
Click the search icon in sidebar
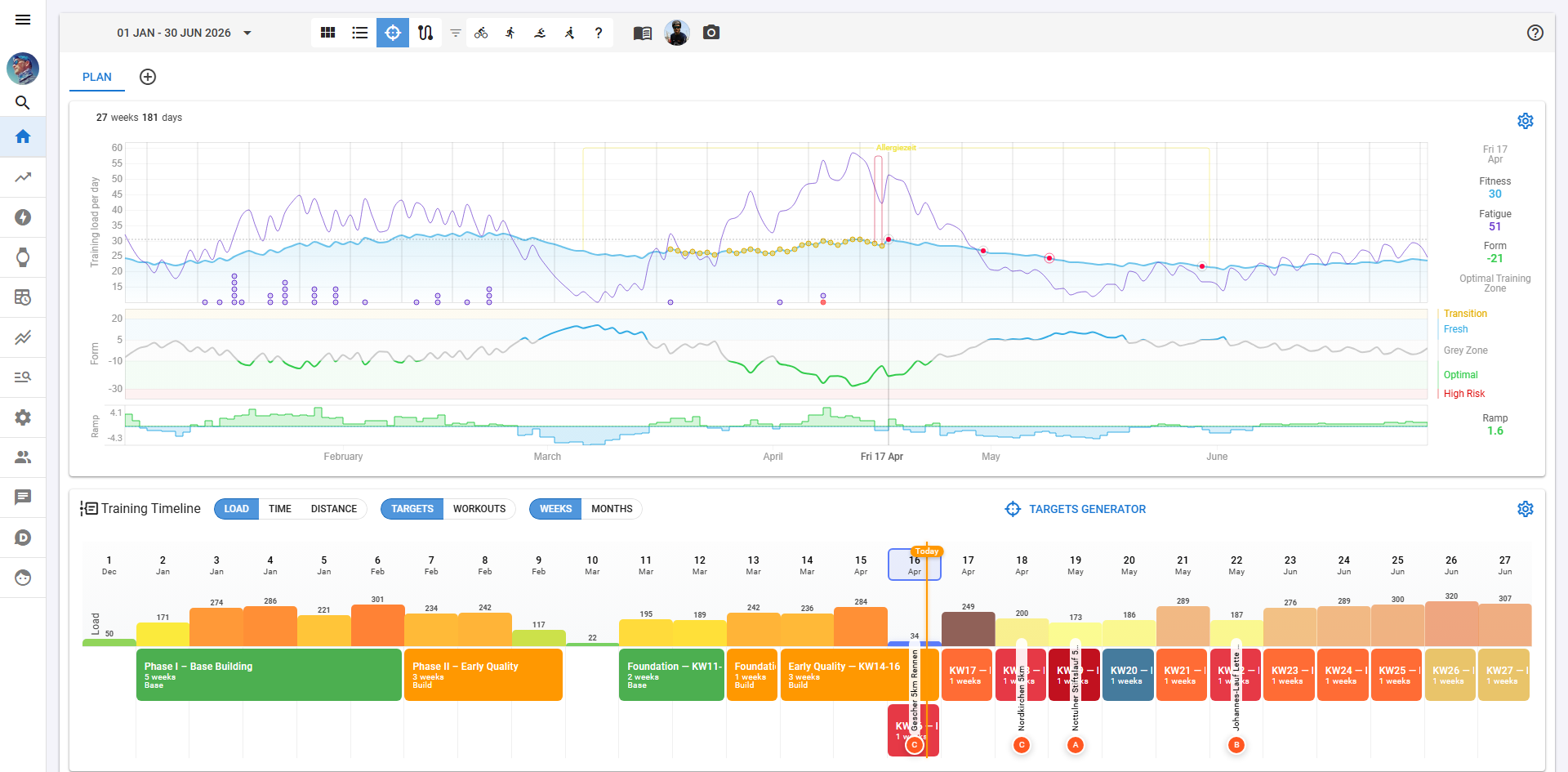(23, 103)
